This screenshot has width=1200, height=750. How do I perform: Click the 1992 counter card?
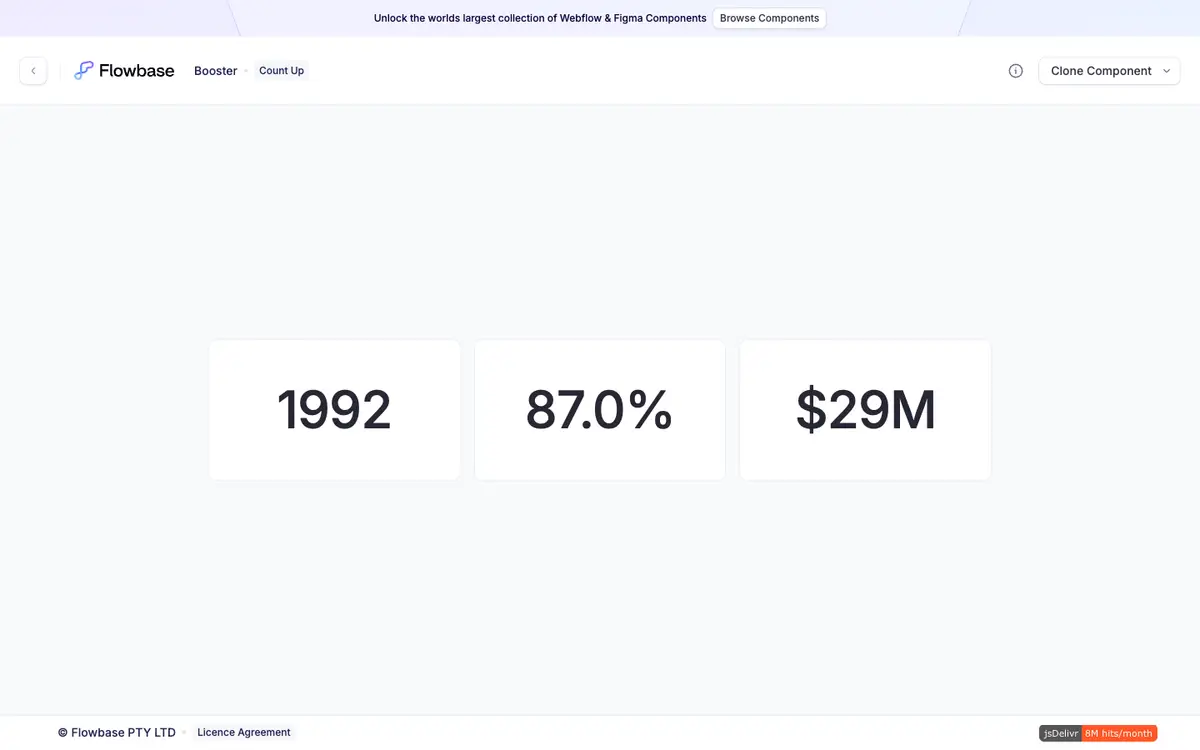[334, 410]
